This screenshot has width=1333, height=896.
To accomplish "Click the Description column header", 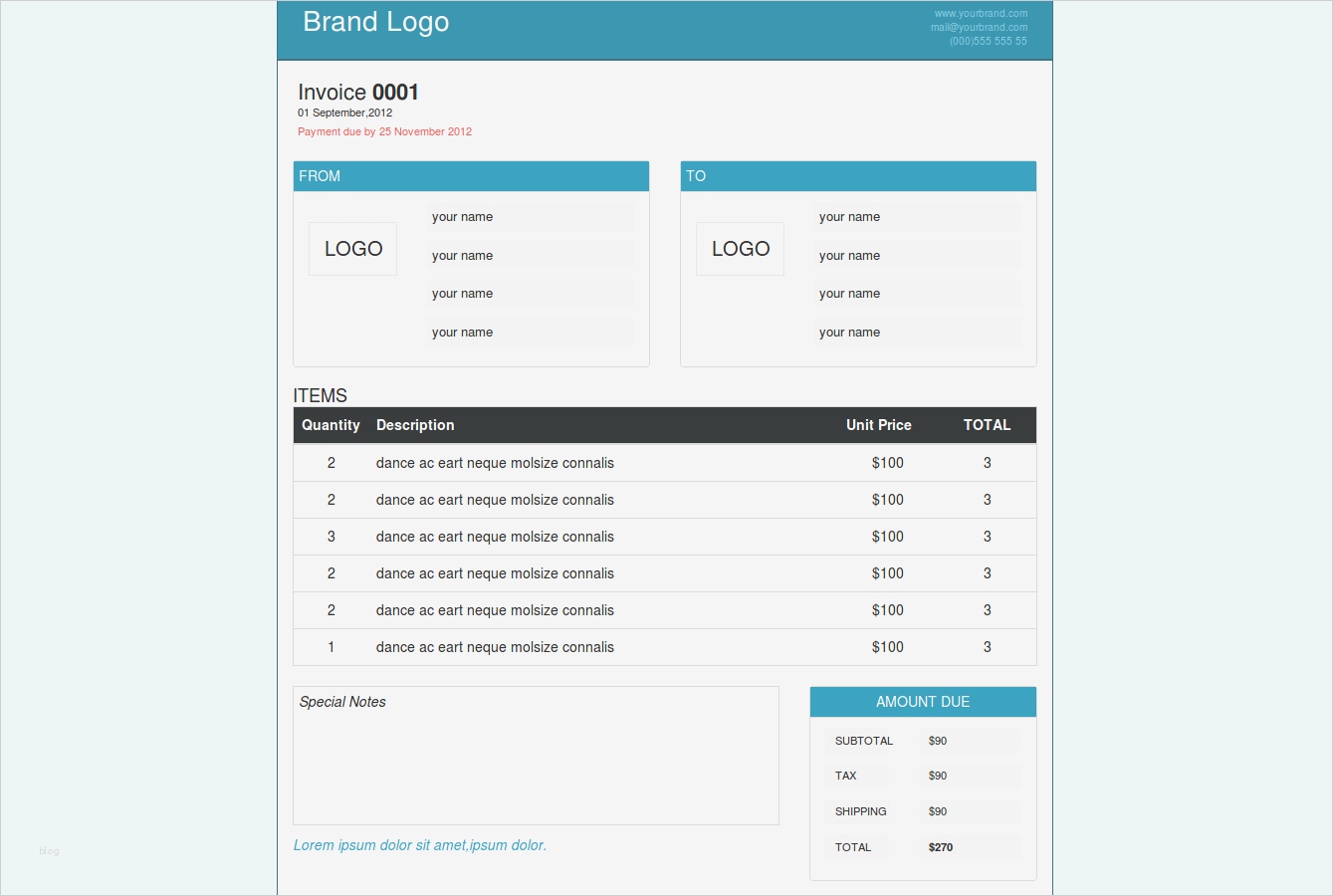I will (415, 425).
